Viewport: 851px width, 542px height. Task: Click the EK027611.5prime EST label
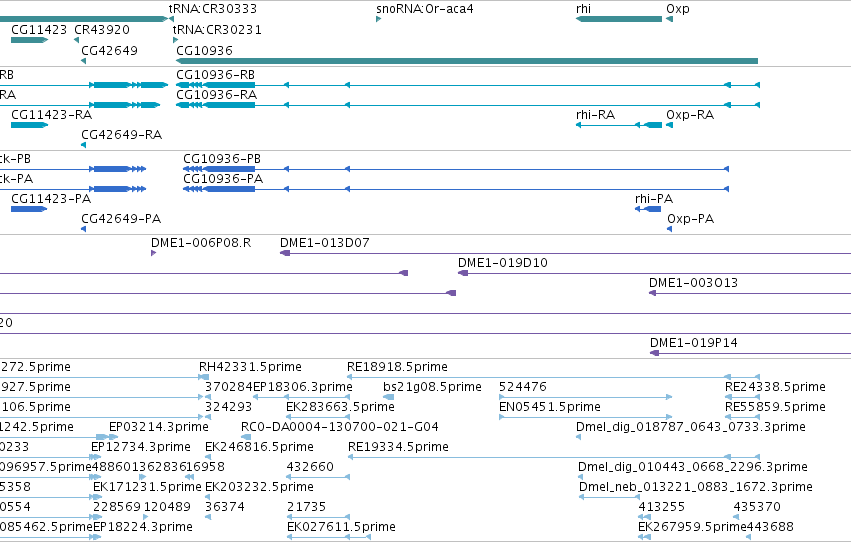[341, 527]
